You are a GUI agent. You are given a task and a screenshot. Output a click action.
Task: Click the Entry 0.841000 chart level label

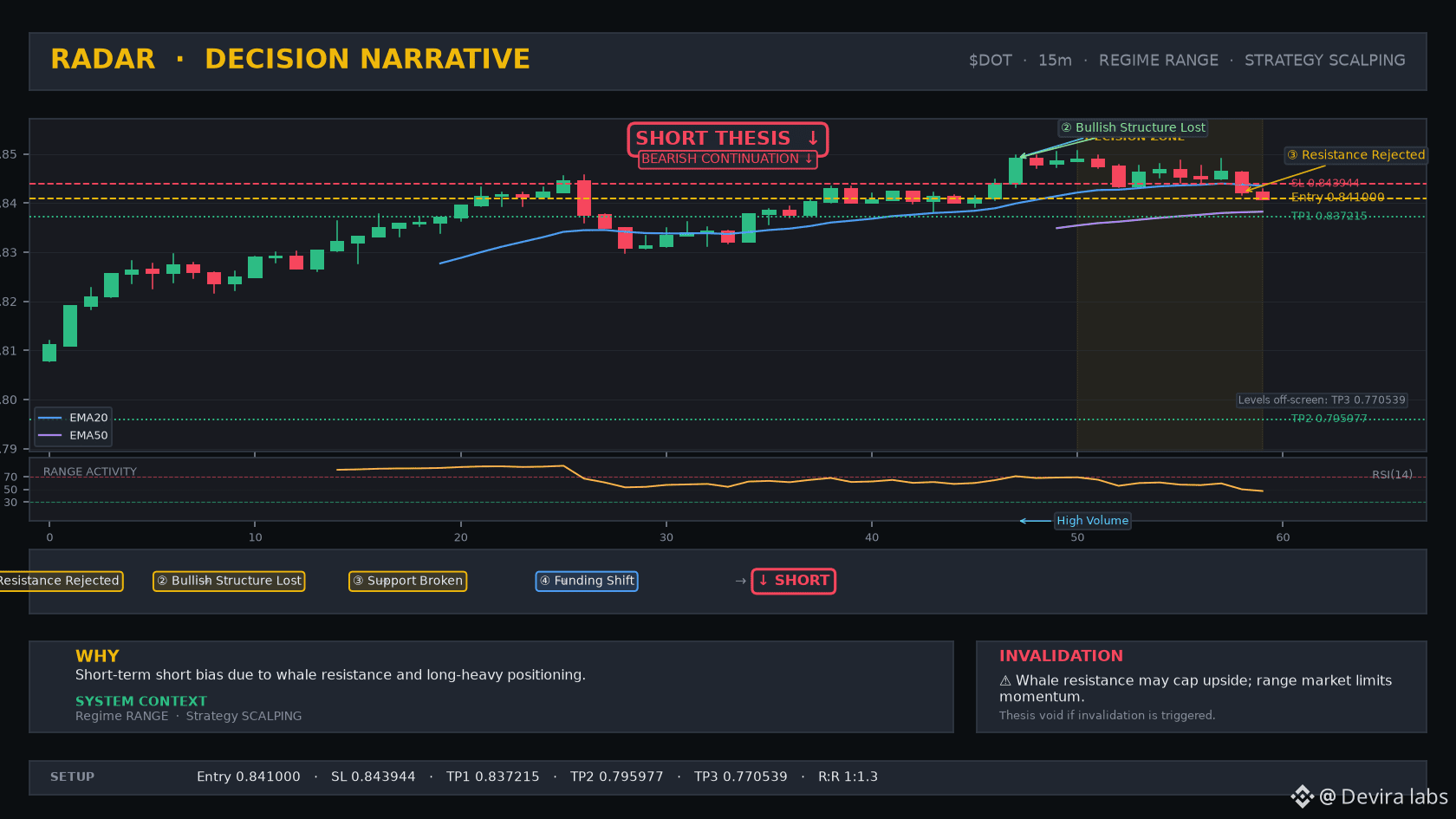tap(1337, 198)
